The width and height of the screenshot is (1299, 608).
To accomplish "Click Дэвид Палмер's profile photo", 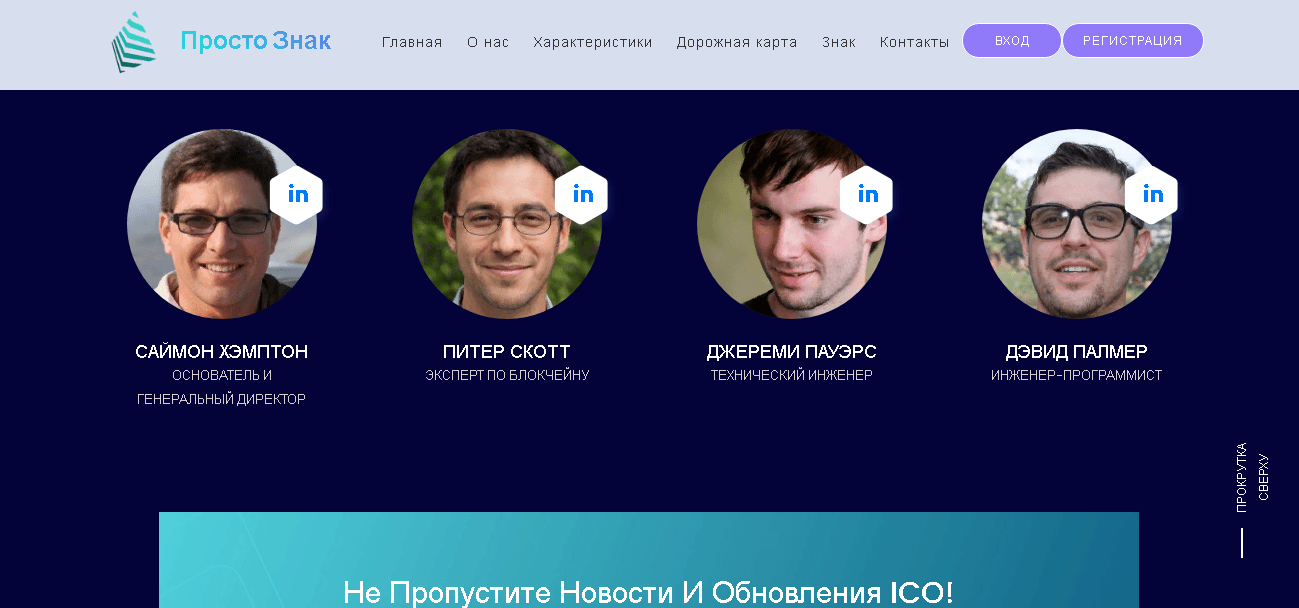I will coord(1077,224).
